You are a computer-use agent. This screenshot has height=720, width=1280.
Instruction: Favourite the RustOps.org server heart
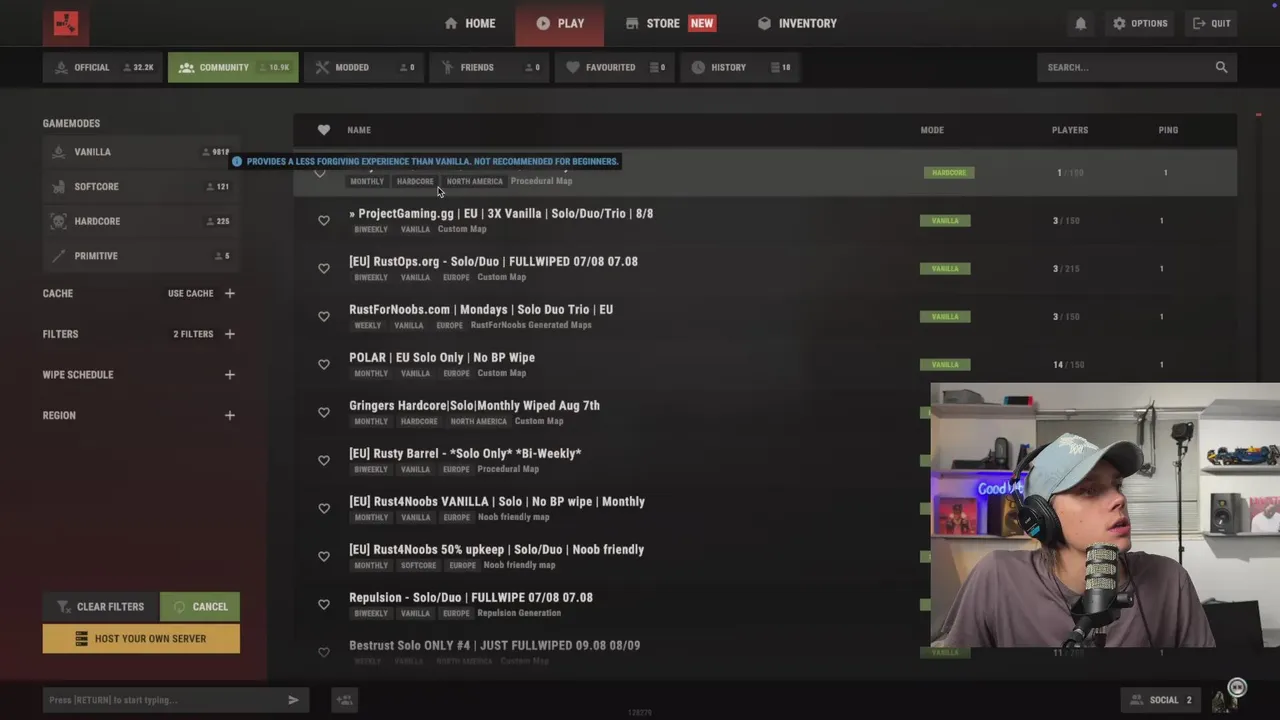click(x=323, y=269)
